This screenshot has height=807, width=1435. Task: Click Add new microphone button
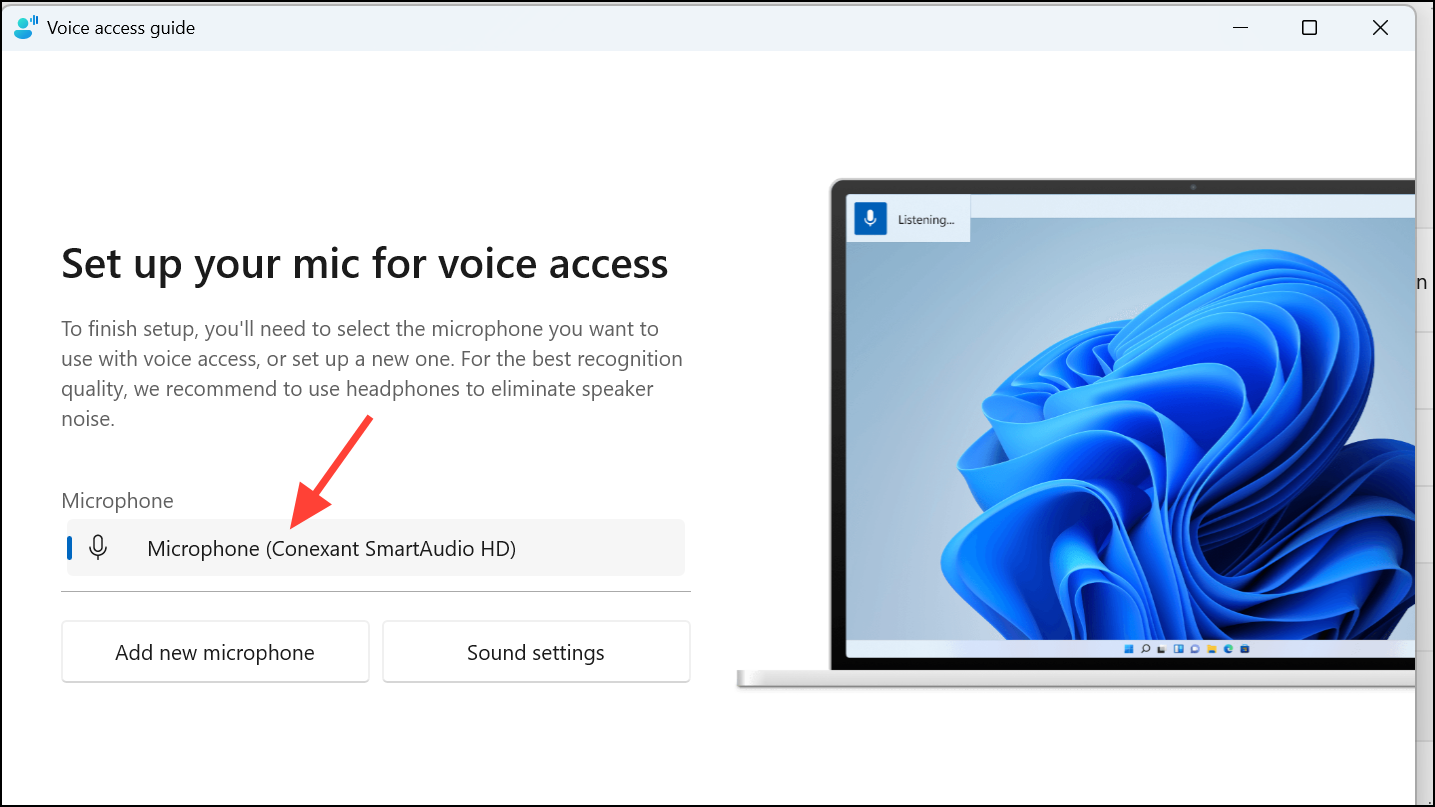(215, 652)
